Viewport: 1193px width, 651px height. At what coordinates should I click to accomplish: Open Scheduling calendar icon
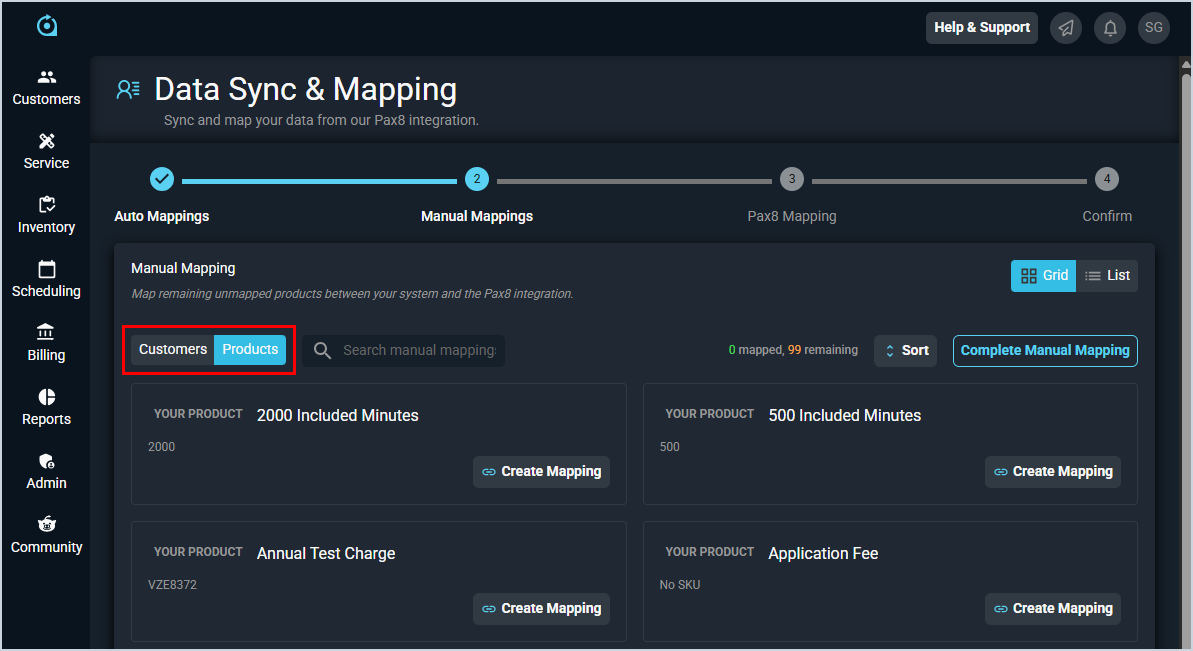point(47,269)
